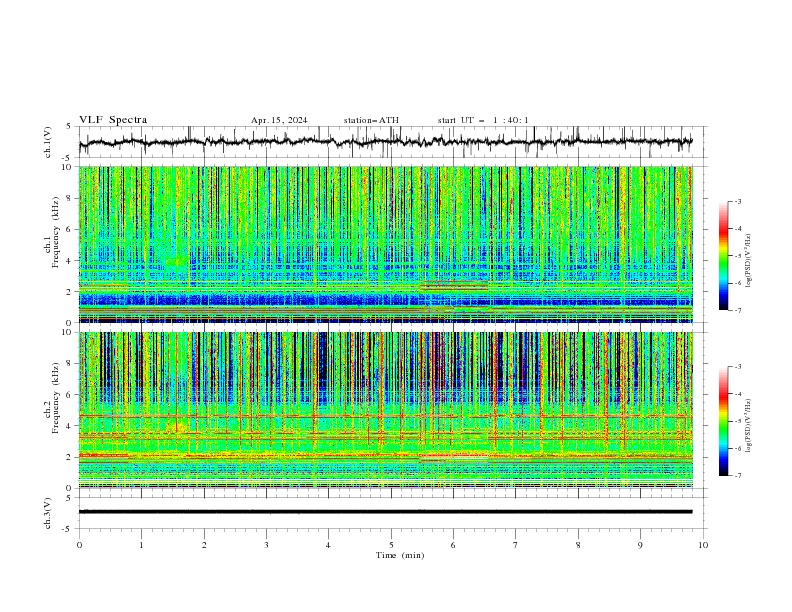Click the lower color bar's log(PSD) label
This screenshot has height=612, width=792.
(x=749, y=426)
